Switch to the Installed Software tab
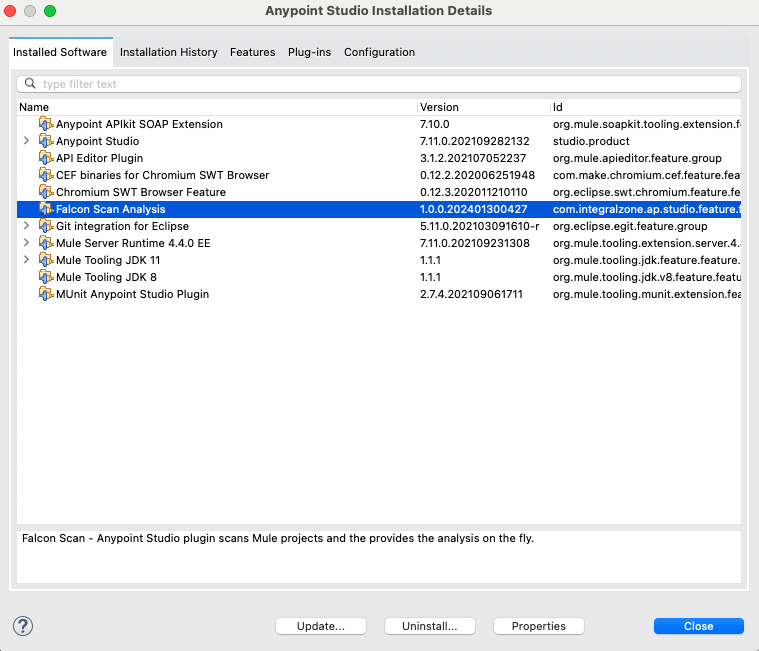This screenshot has width=759, height=651. coord(60,52)
